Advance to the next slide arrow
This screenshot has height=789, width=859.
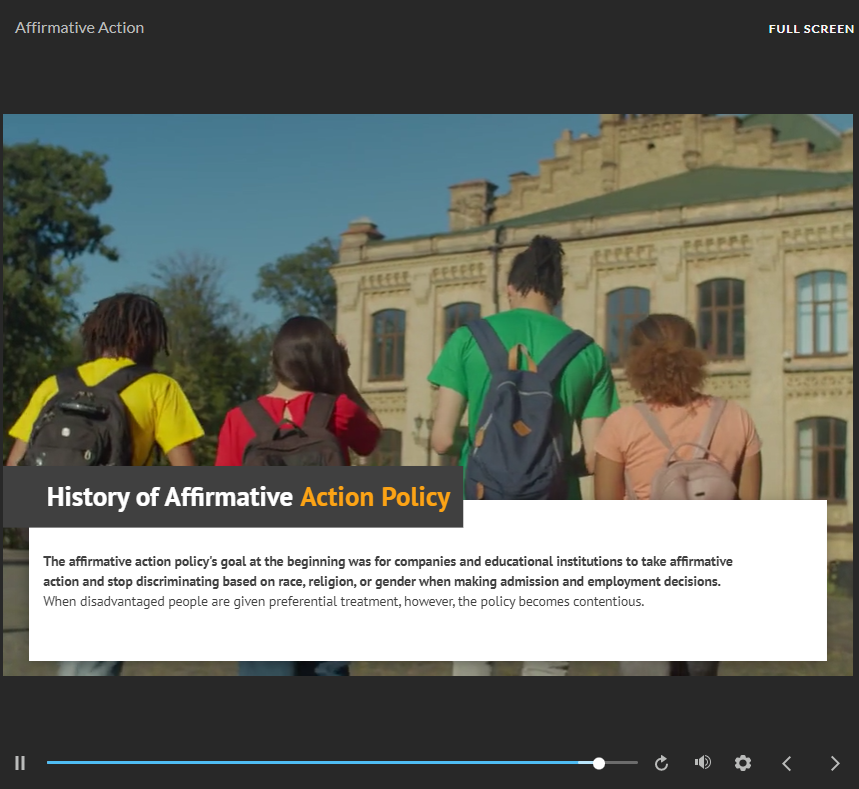coord(835,763)
